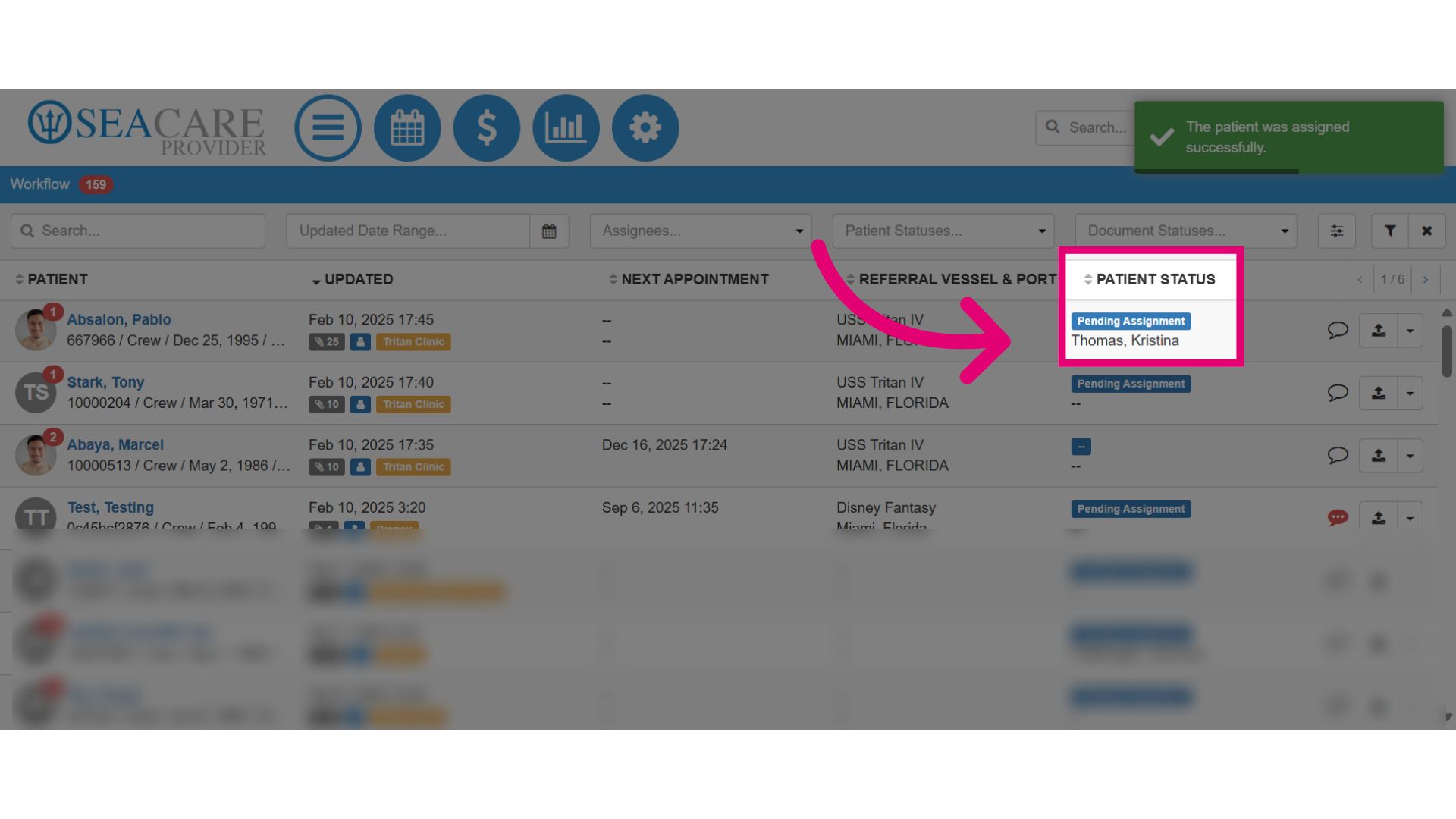Open the dollar billing icon
The width and height of the screenshot is (1456, 819).
[487, 127]
